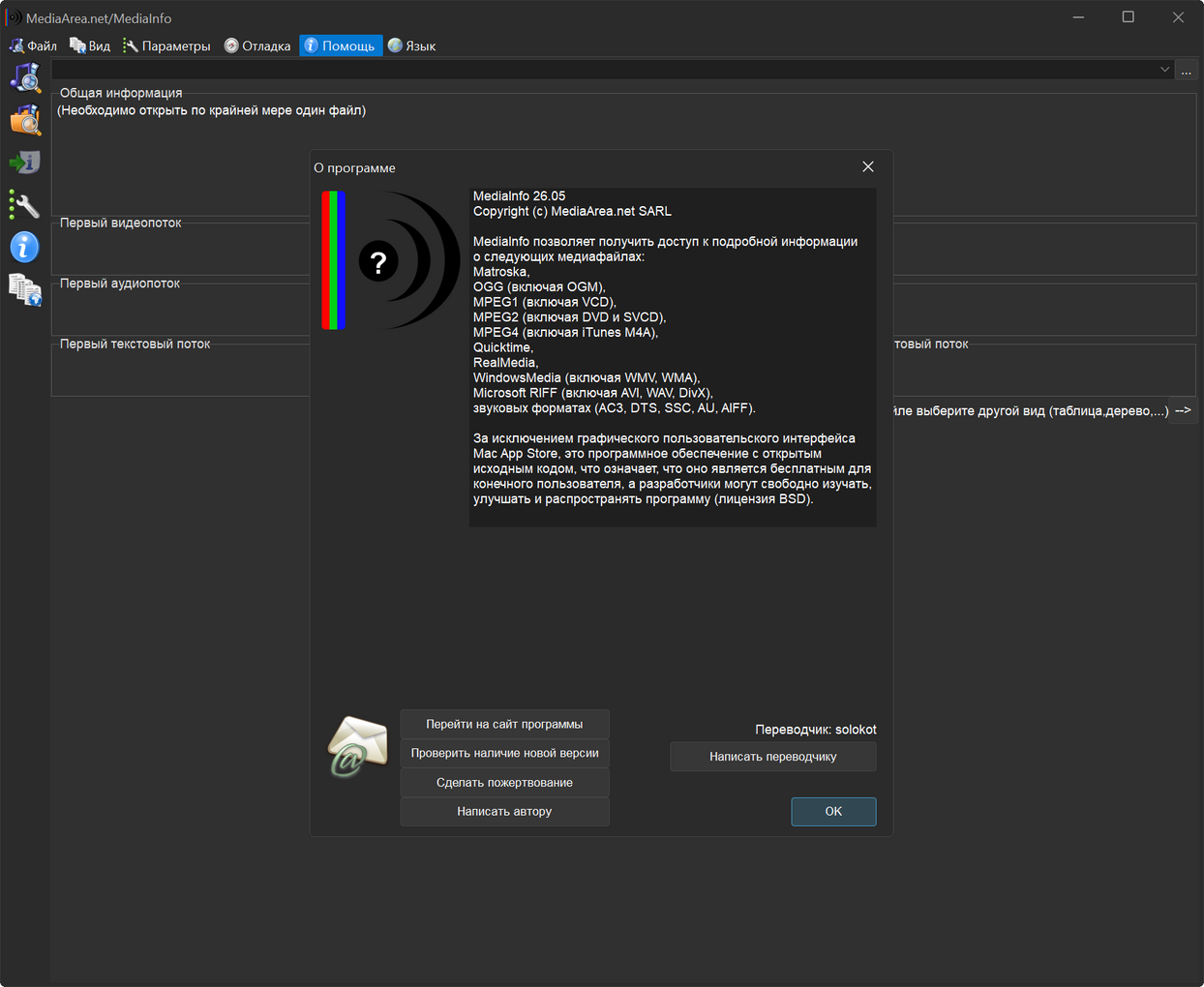Screen dimensions: 1204x987
Task: Click Проверить наличие новой версии button
Action: (504, 753)
